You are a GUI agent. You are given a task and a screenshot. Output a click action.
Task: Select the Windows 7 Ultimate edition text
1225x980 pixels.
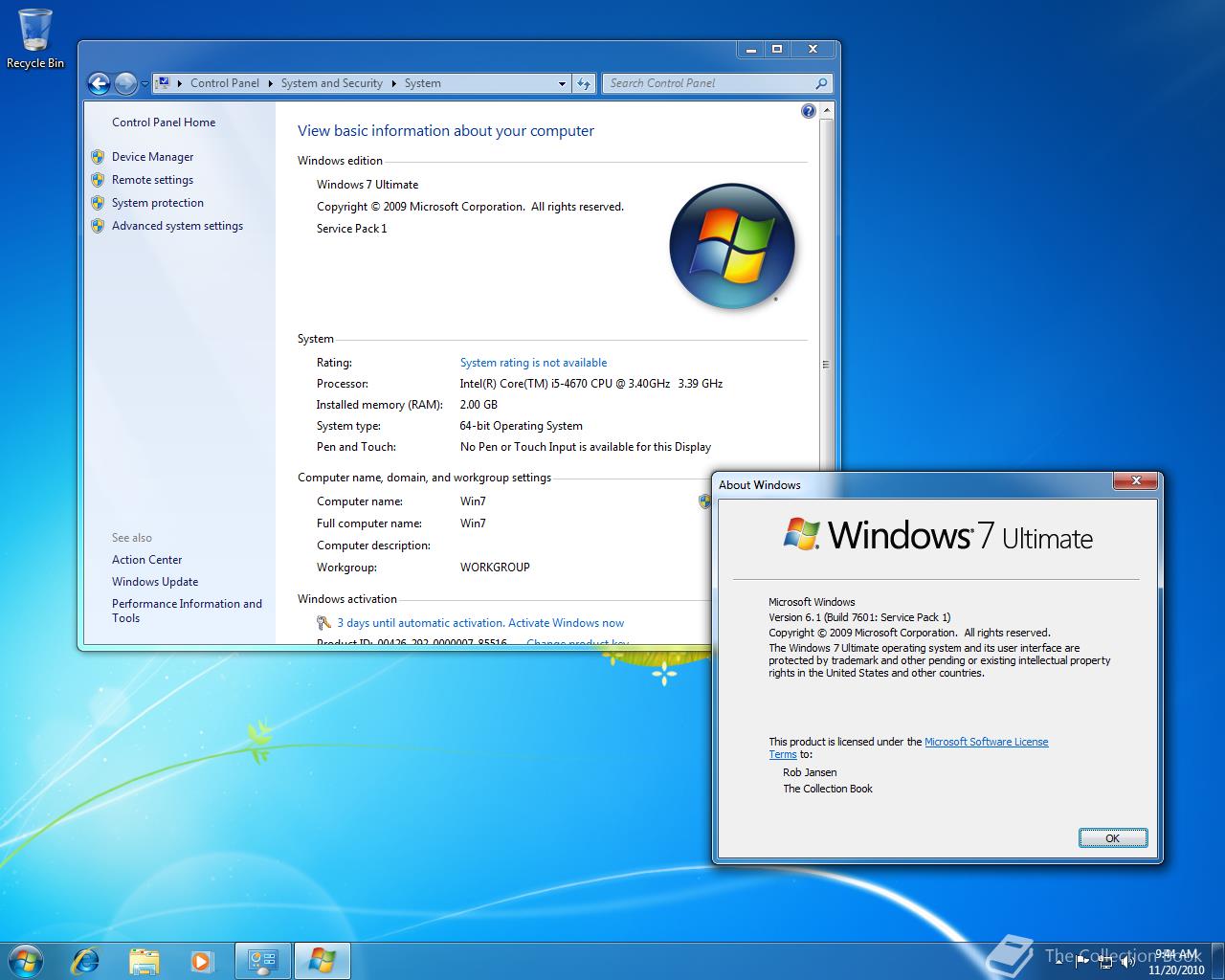click(x=367, y=185)
